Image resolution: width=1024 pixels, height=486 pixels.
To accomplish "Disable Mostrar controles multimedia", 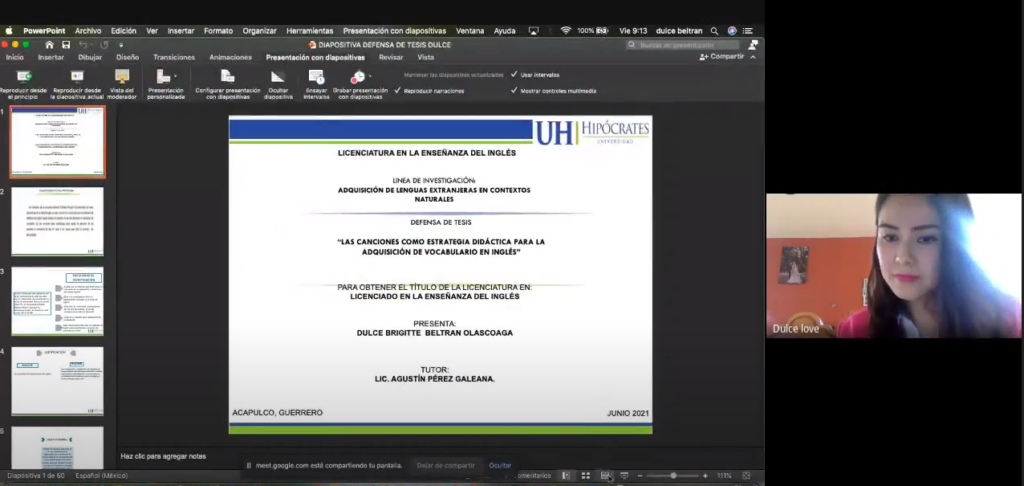I will pos(514,91).
